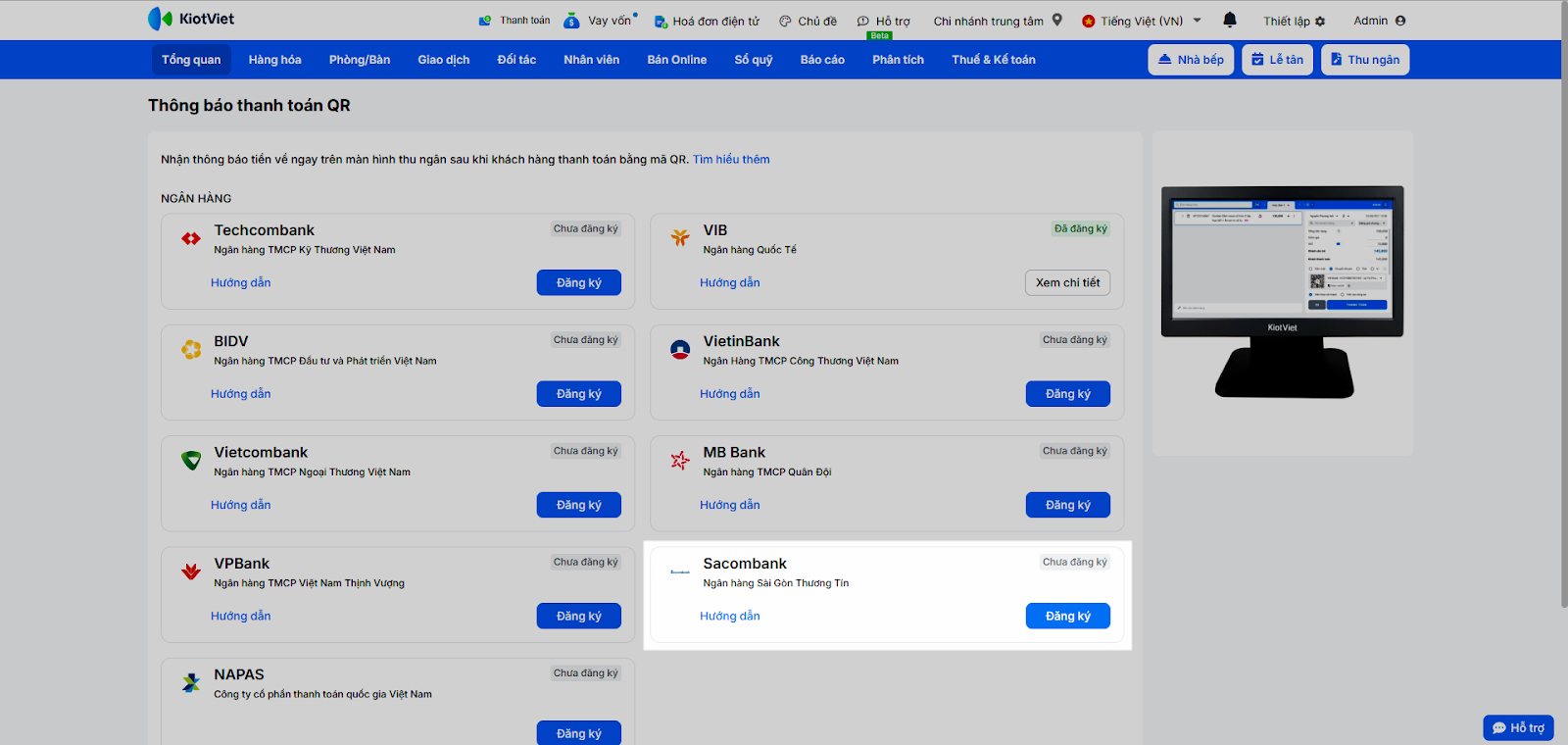The image size is (1568, 745).
Task: Click Đăng ký for VietinBank
Action: point(1068,394)
